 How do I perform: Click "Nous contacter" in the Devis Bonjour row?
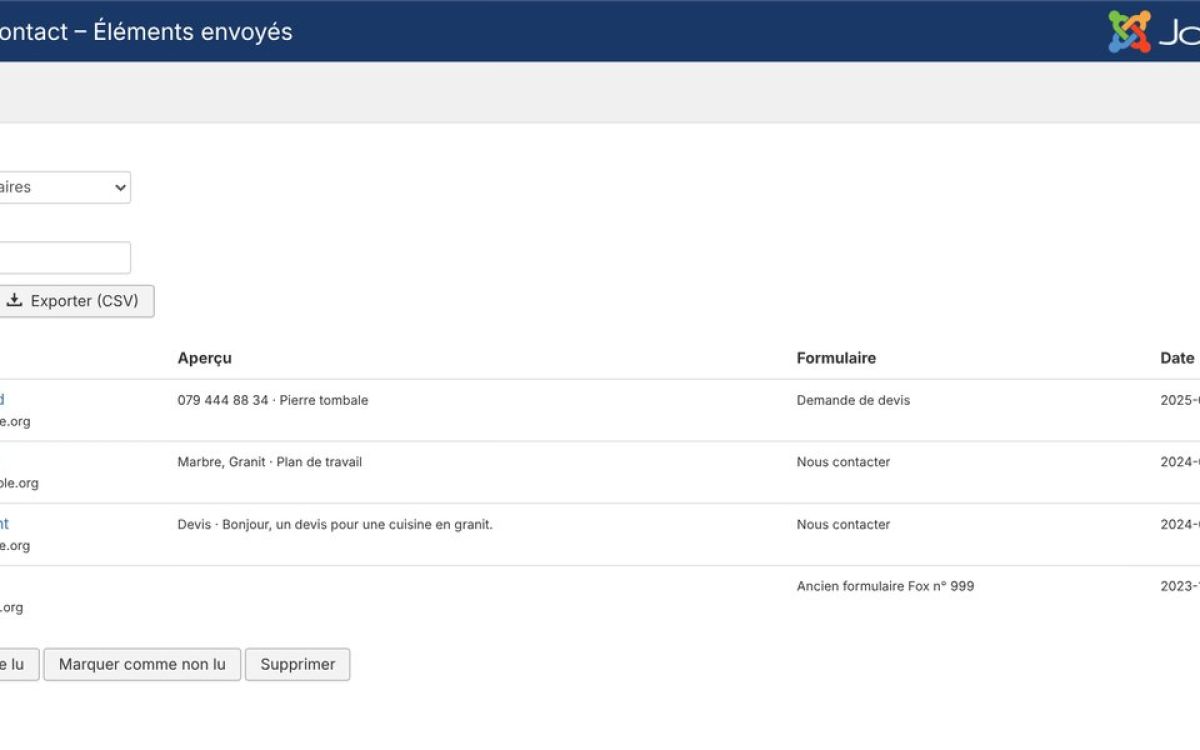[843, 524]
